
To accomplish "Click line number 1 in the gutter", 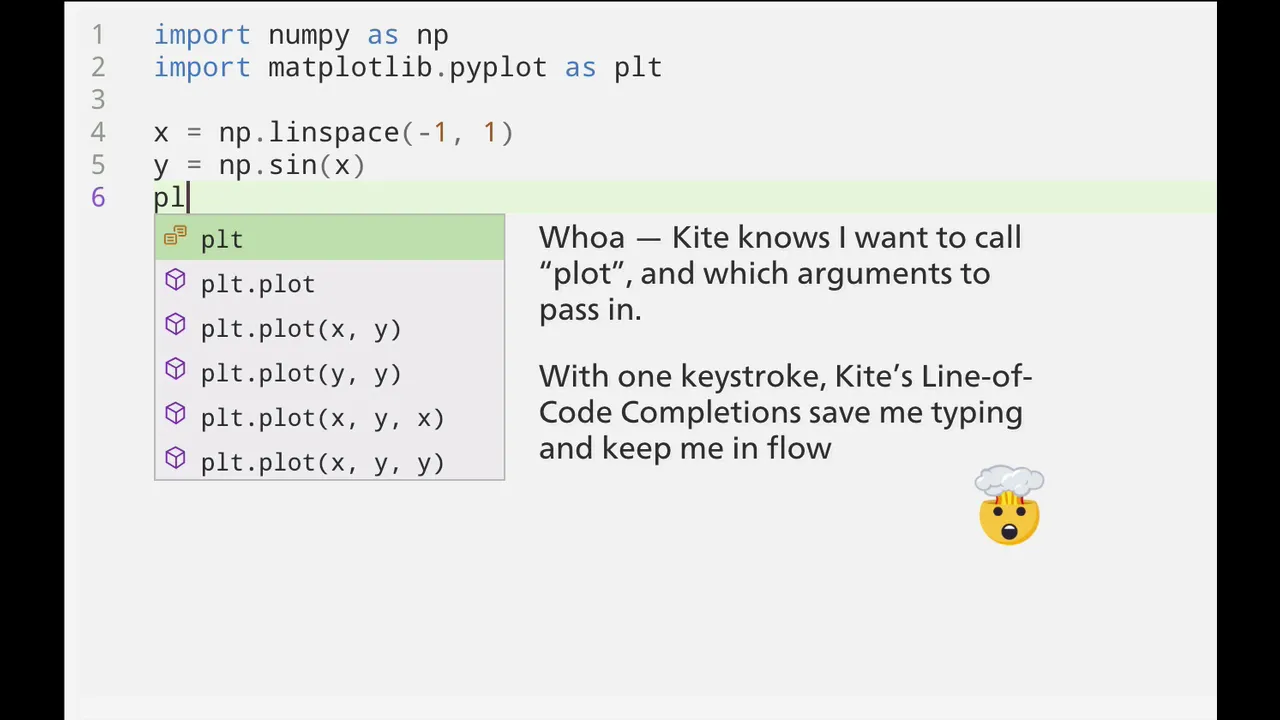I will tap(98, 35).
